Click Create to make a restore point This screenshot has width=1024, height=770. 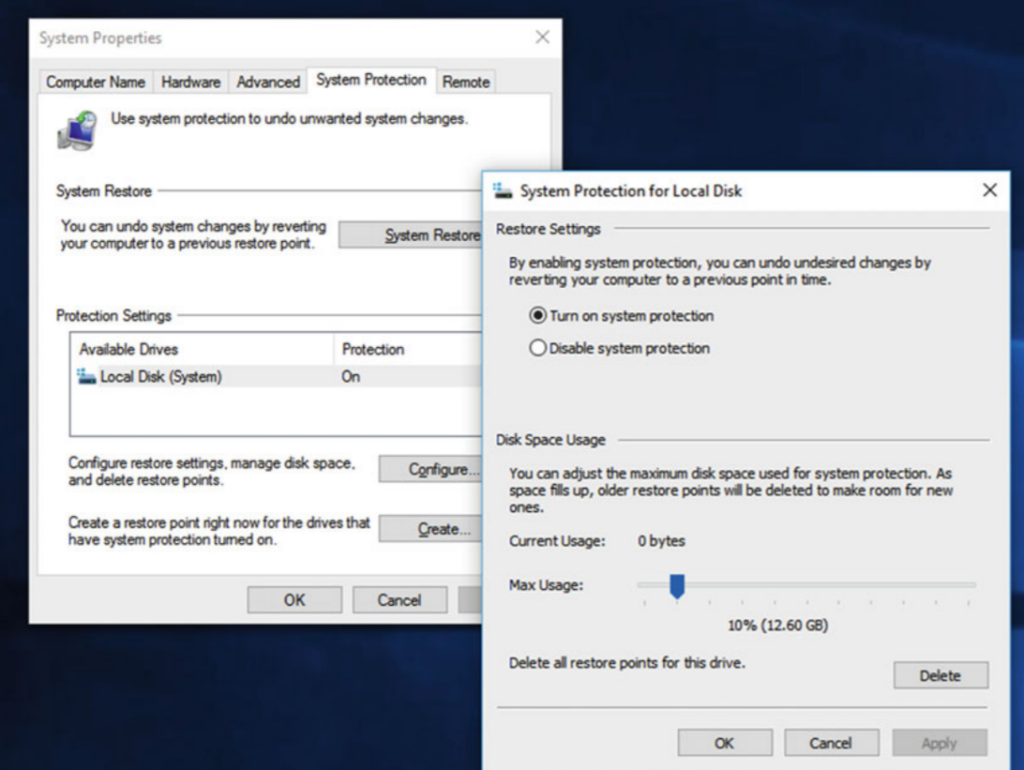(430, 529)
